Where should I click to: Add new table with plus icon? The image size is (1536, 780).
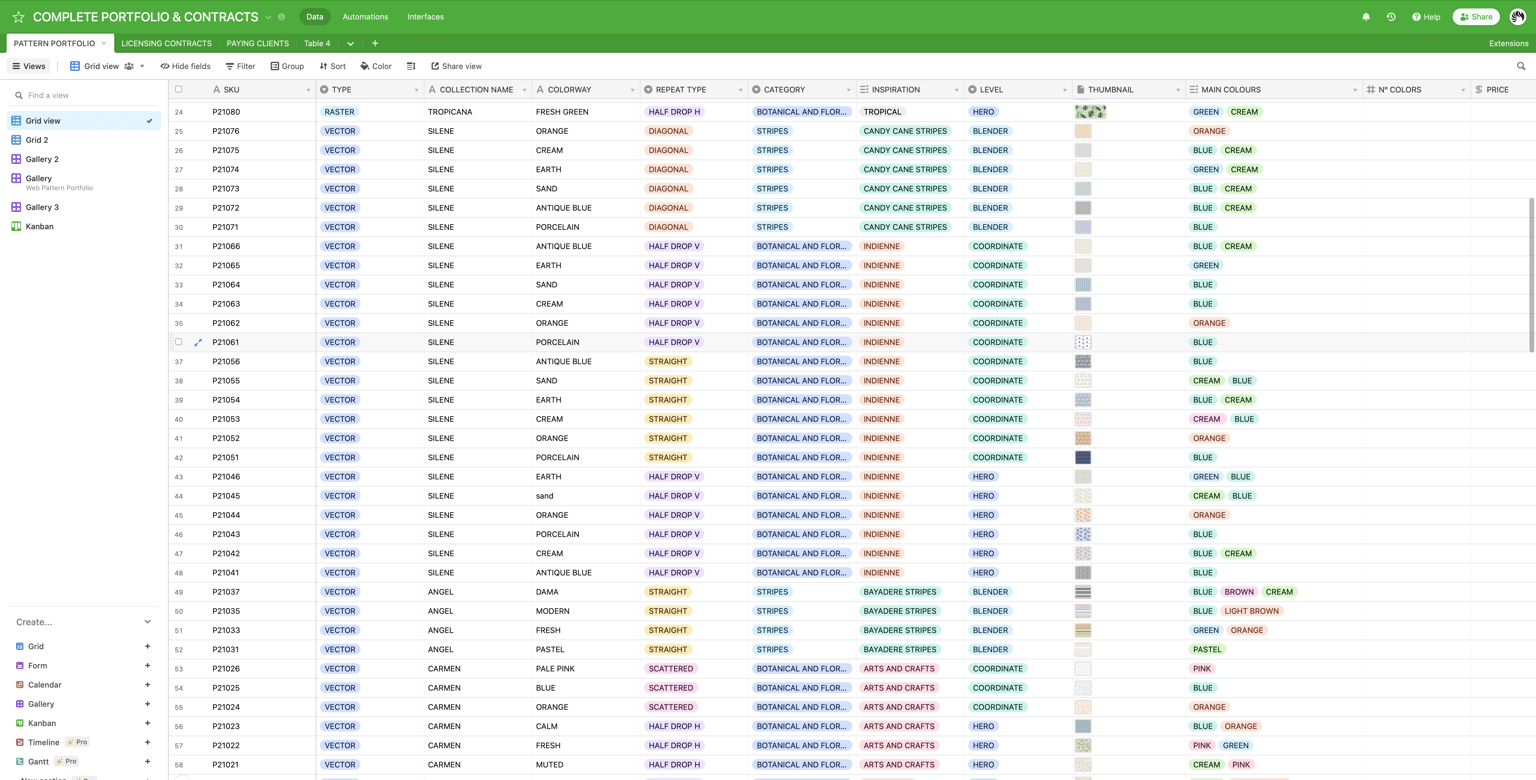[x=375, y=43]
